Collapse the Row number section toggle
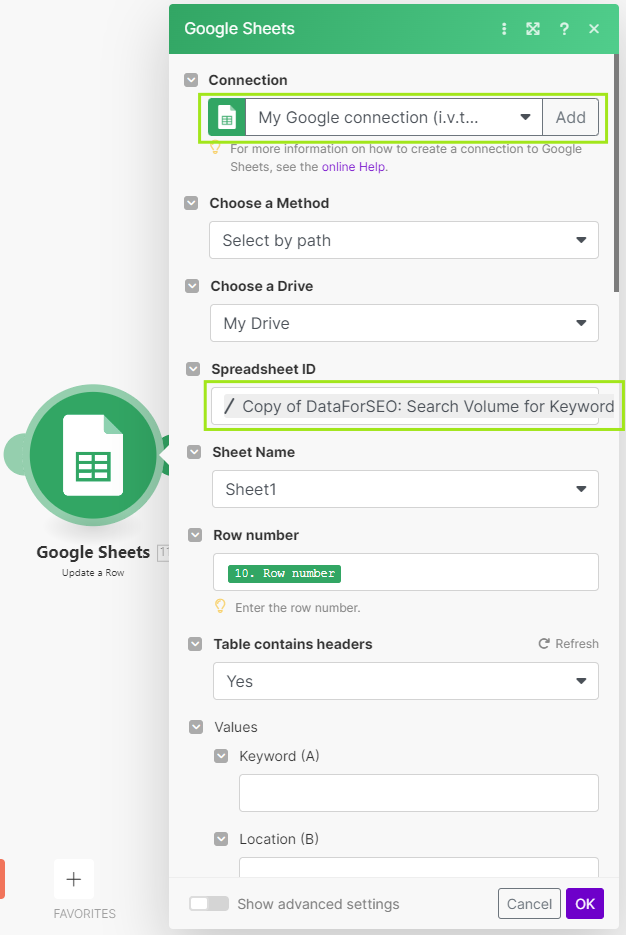Viewport: 626px width, 935px height. (195, 535)
